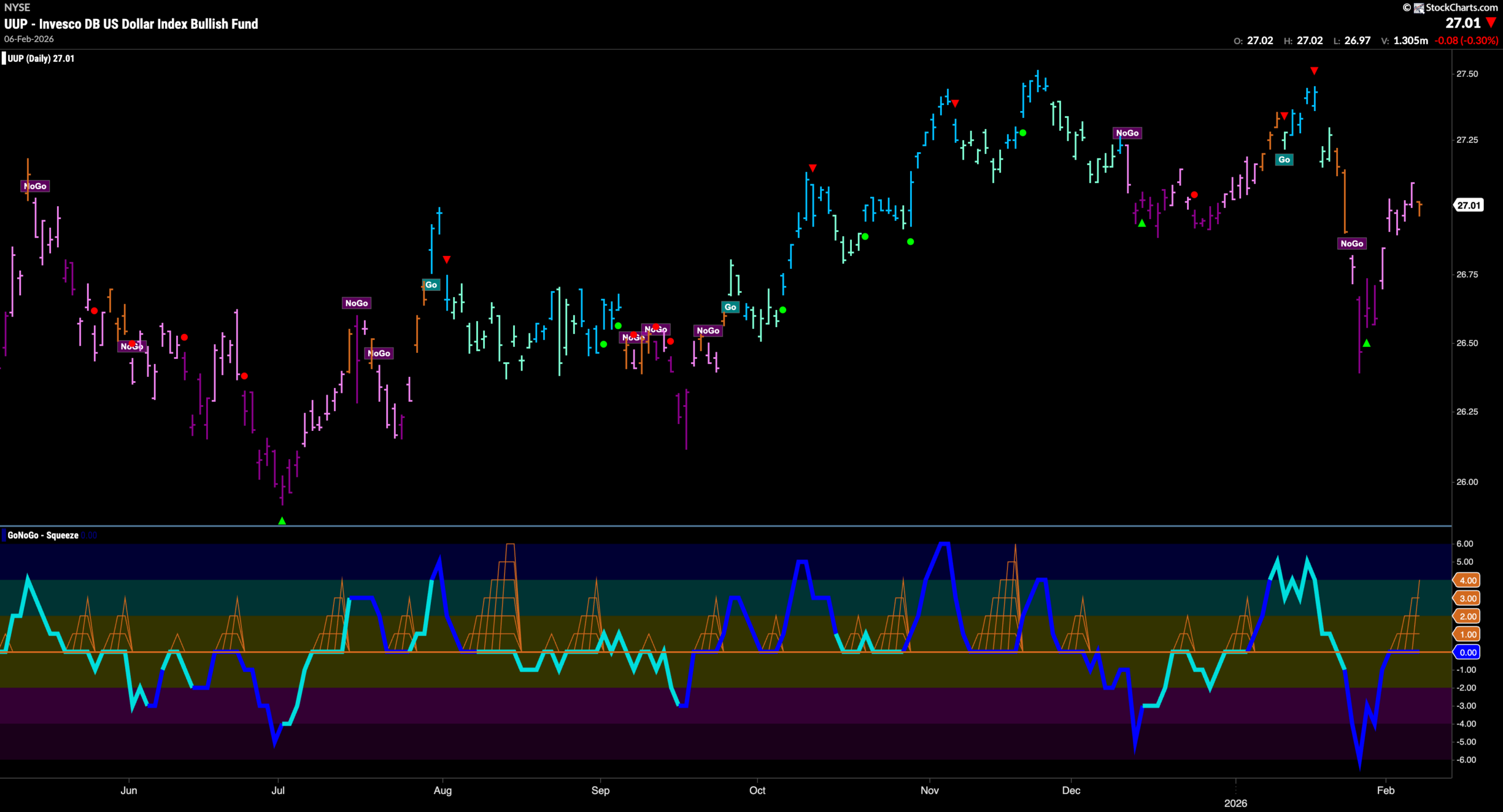Viewport: 1503px width, 812px height.
Task: Click the Jul label on the time axis
Action: [x=278, y=790]
